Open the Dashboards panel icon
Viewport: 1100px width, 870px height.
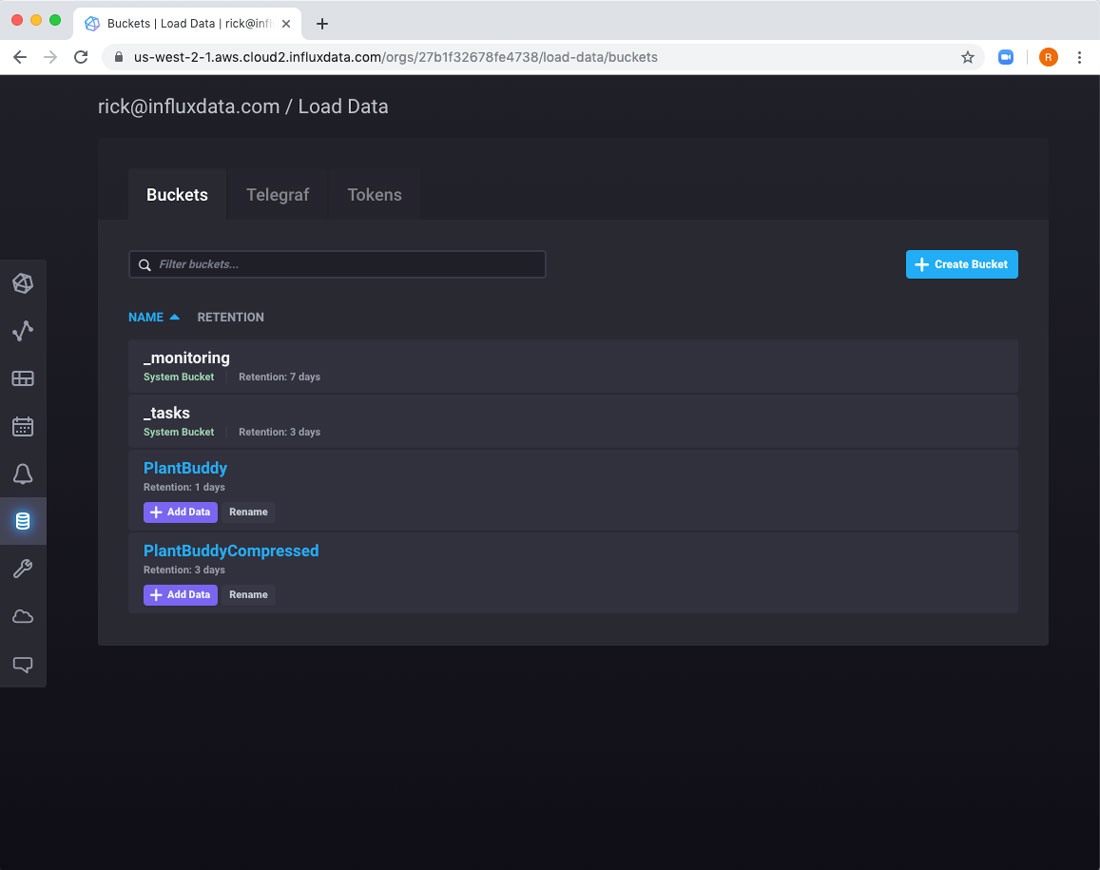pos(22,378)
